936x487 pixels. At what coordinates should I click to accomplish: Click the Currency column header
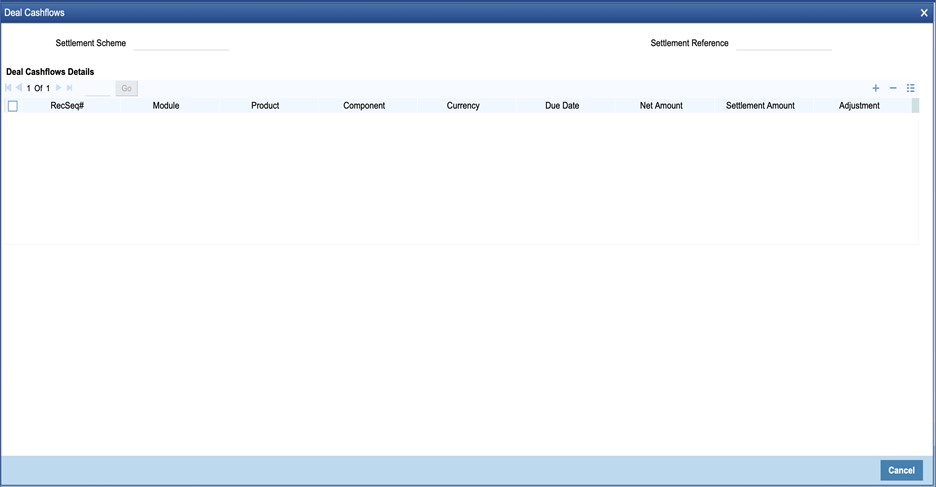pyautogui.click(x=463, y=106)
